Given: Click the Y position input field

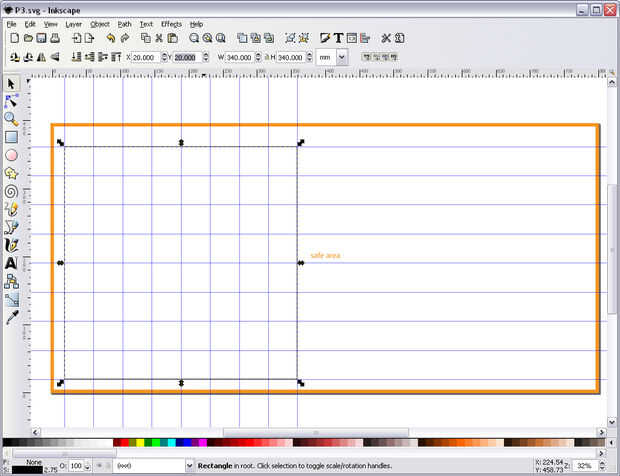Looking at the screenshot, I should pos(187,57).
